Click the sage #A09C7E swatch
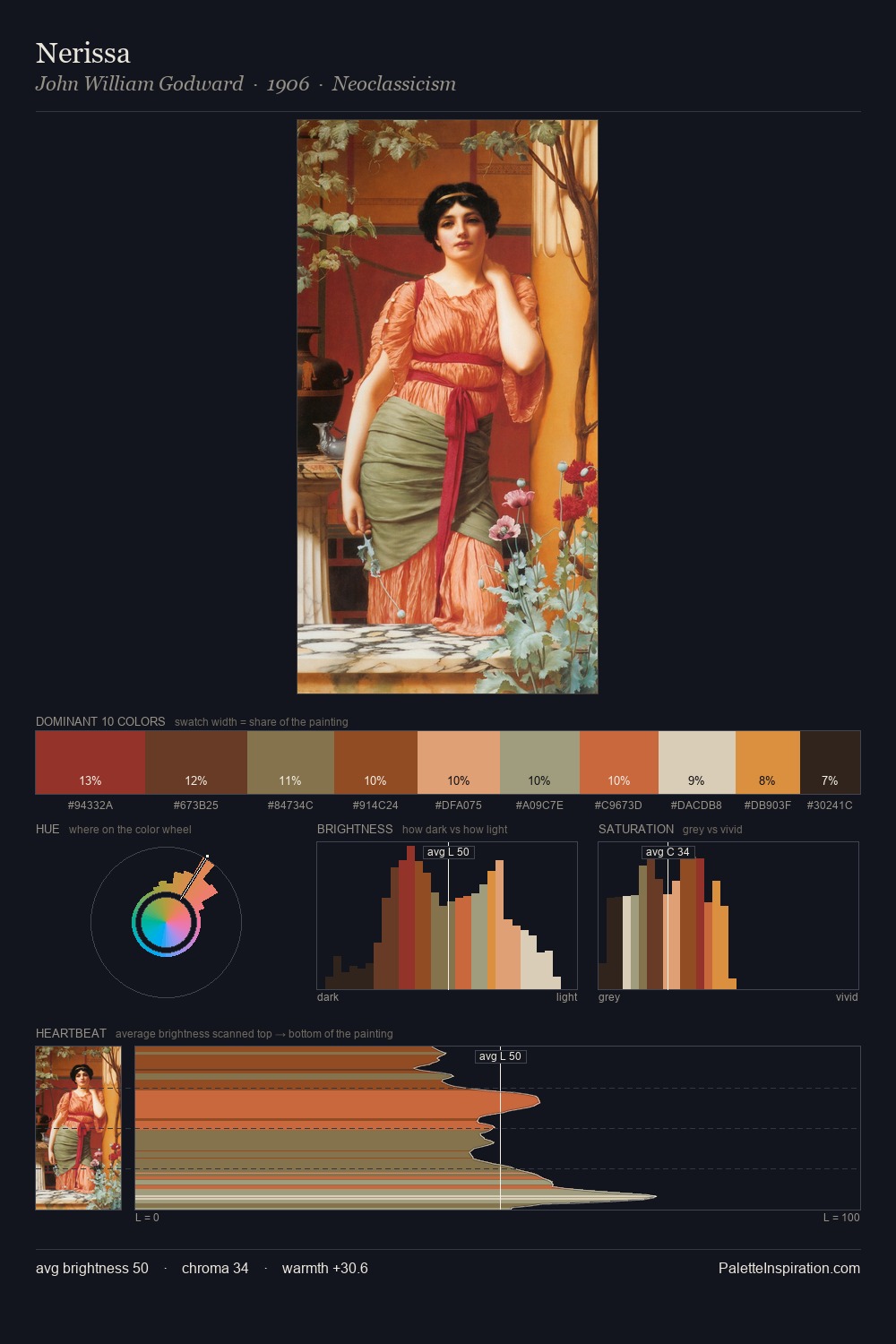This screenshot has height=1344, width=896. [539, 762]
